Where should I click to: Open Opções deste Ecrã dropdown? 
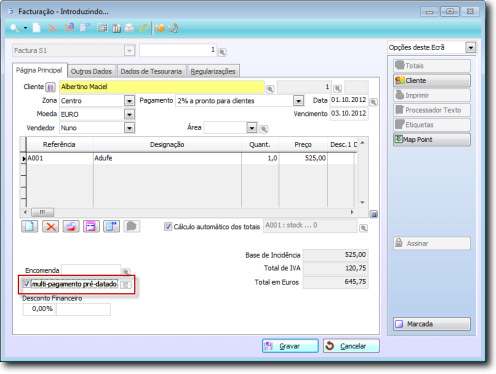coord(470,48)
